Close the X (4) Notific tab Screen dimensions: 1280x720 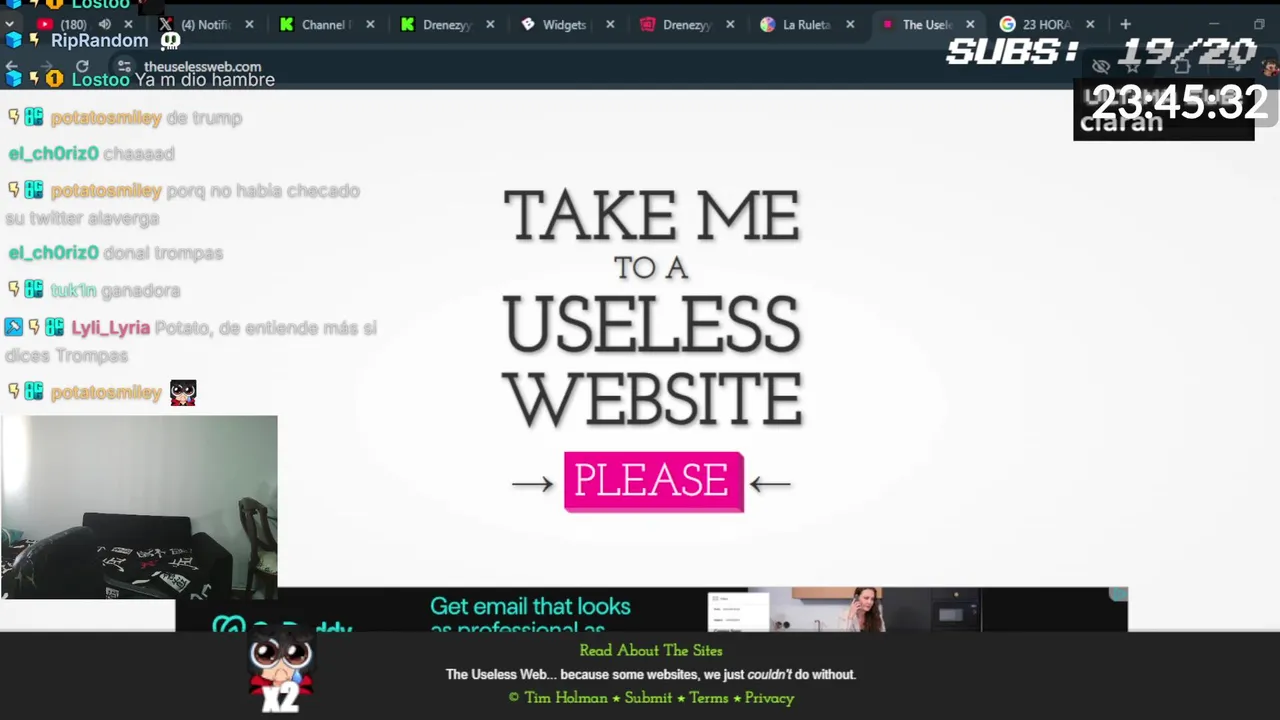pos(249,24)
